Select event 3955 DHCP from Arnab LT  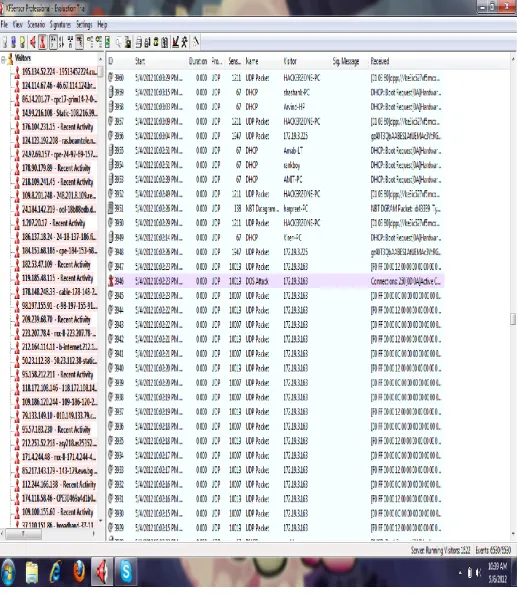(x=276, y=151)
